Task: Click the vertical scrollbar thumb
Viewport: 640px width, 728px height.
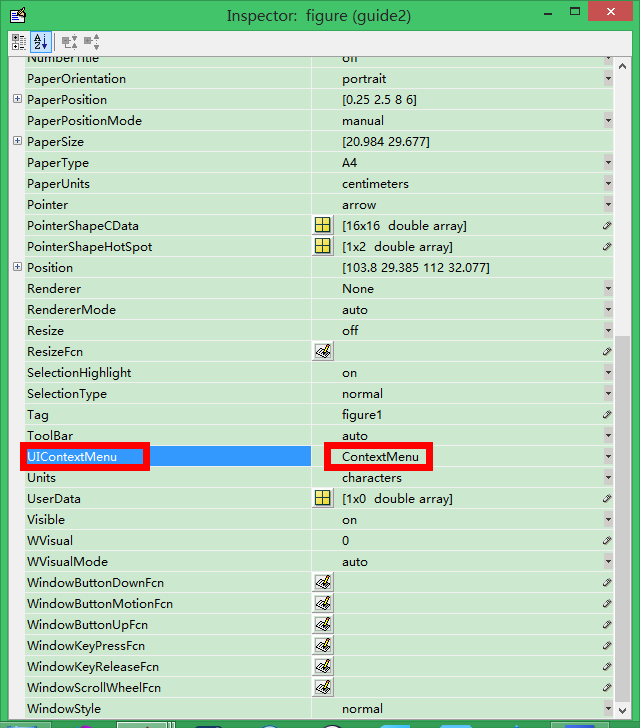Action: click(x=623, y=519)
